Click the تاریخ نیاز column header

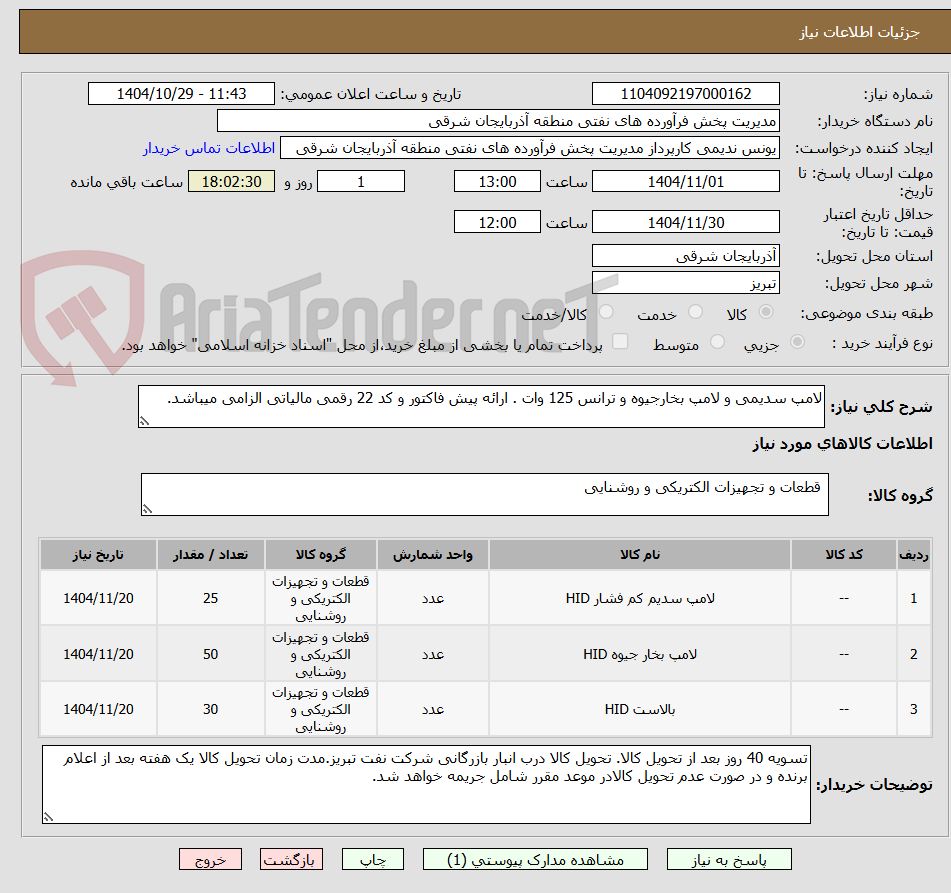pos(98,554)
